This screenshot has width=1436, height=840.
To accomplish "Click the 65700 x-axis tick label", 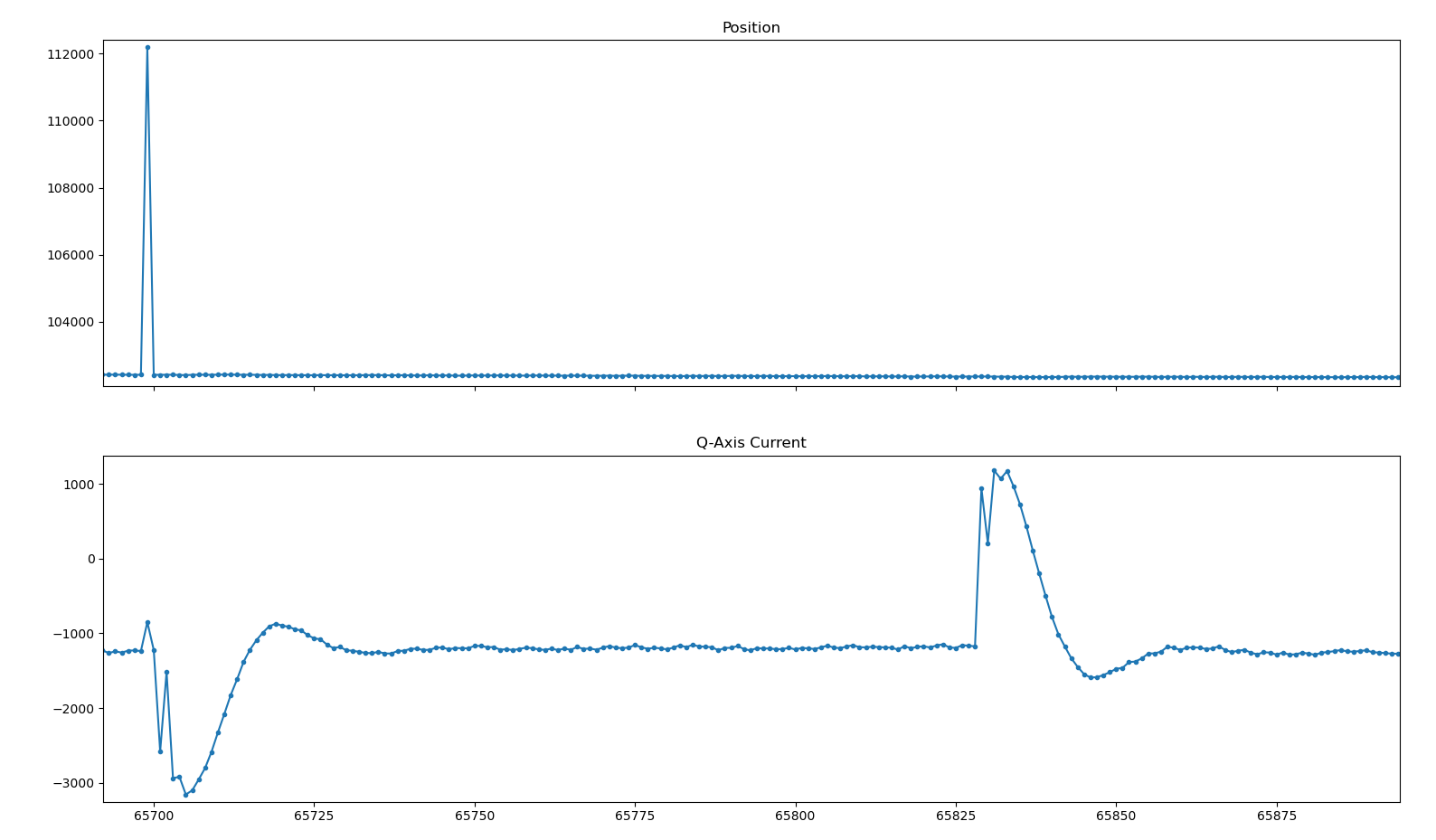I will pyautogui.click(x=154, y=816).
